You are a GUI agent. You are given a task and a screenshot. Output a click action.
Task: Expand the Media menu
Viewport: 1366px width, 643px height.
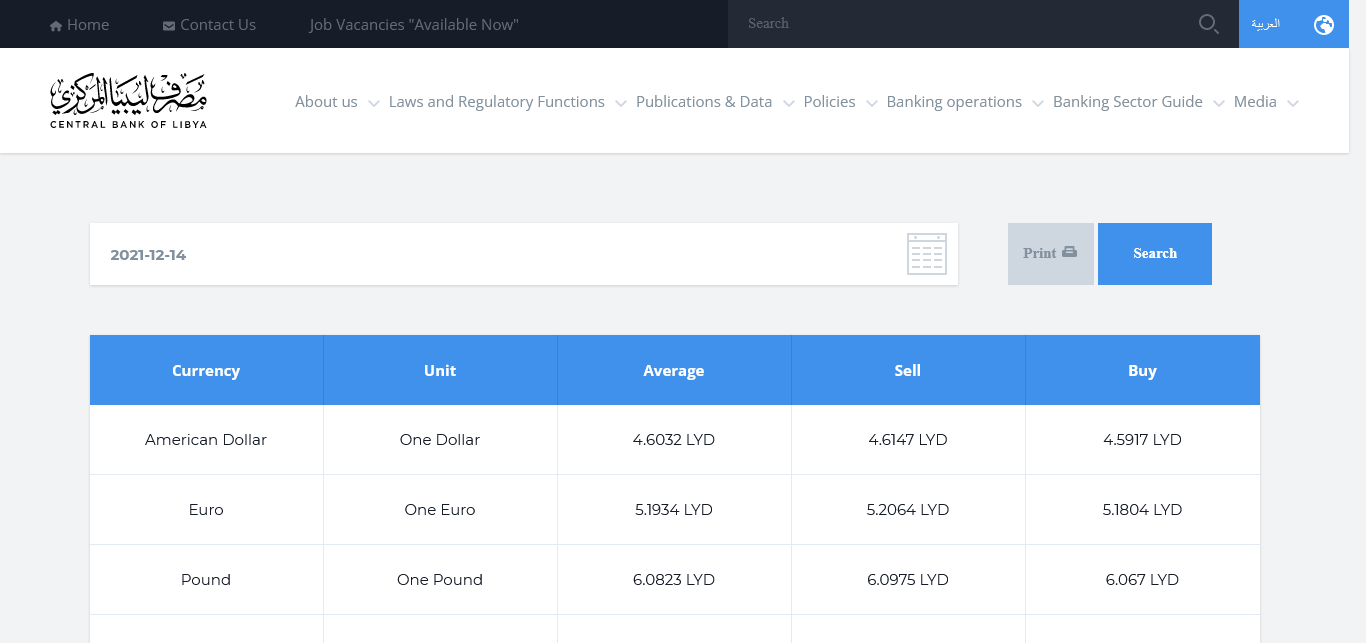click(x=1265, y=102)
